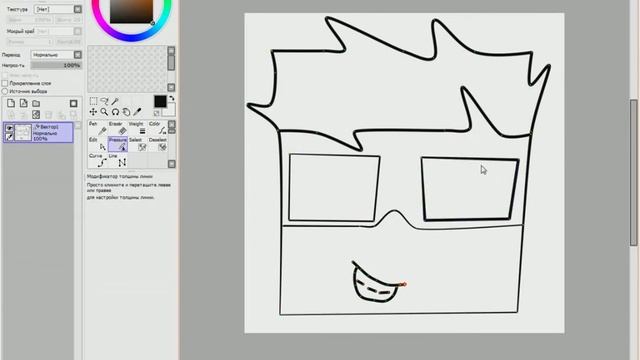Open the Переход blending mode dropdown
Image resolution: width=640 pixels, height=360 pixels.
pos(56,55)
